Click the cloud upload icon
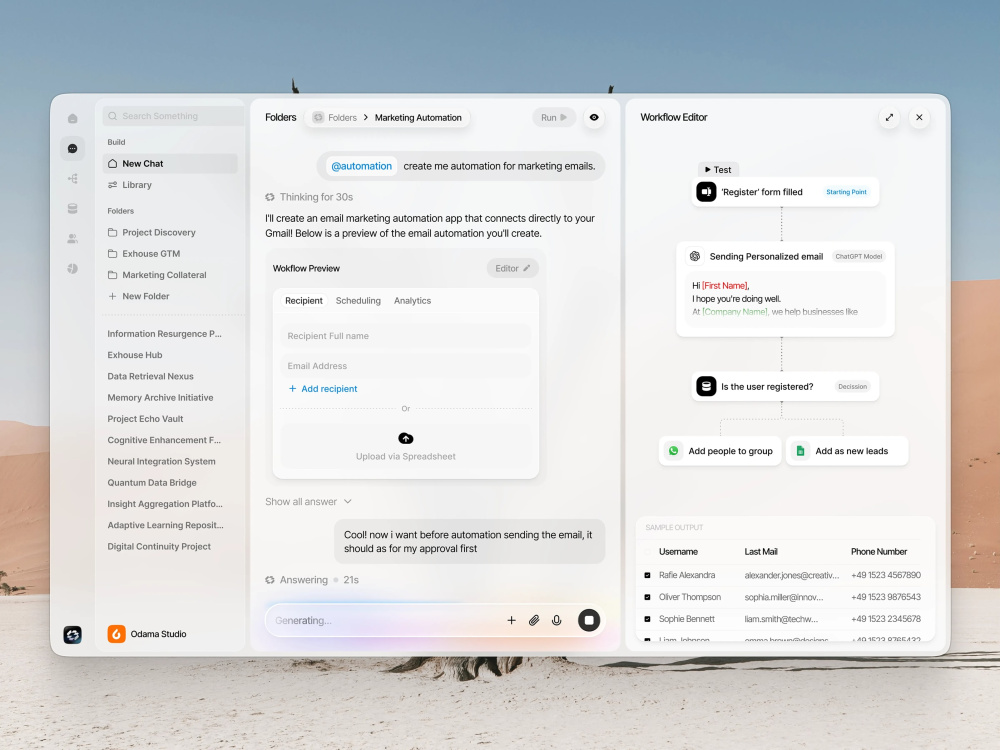Image resolution: width=1000 pixels, height=750 pixels. (406, 438)
